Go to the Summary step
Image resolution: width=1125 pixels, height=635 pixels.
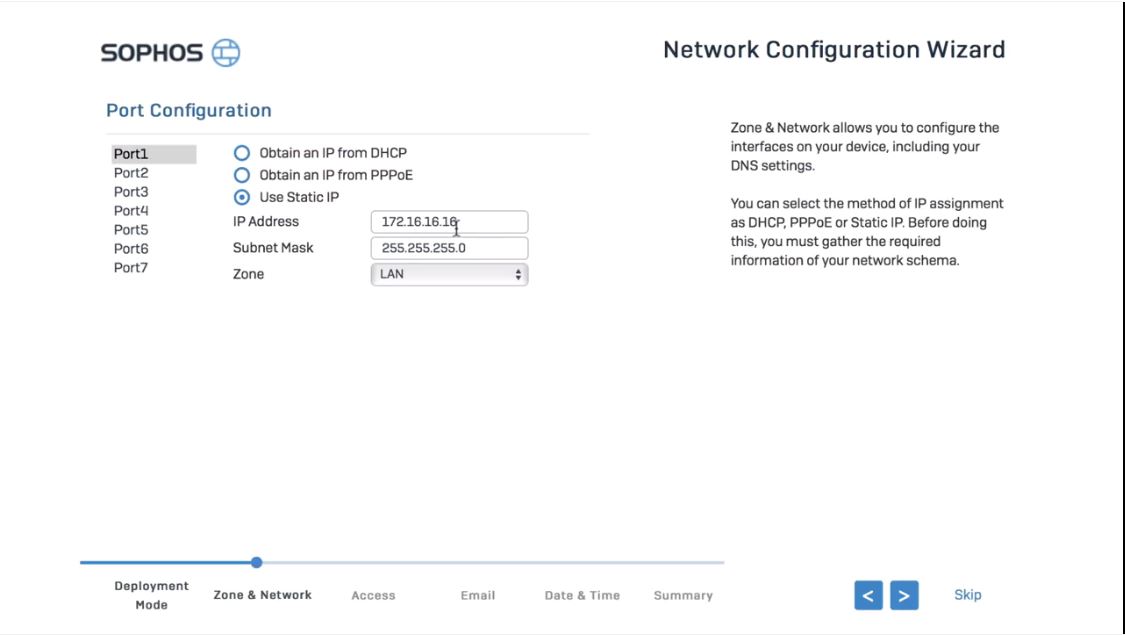tap(683, 594)
